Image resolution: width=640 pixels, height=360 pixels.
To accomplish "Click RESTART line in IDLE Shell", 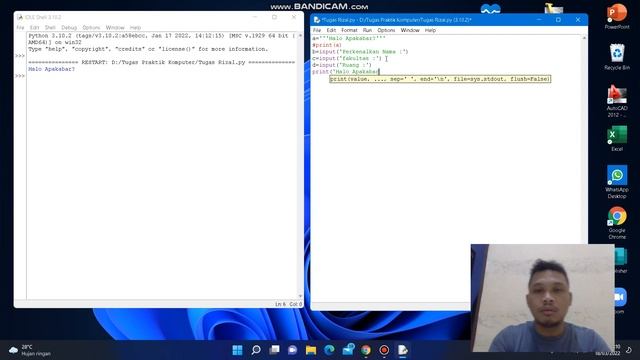I will coord(161,62).
